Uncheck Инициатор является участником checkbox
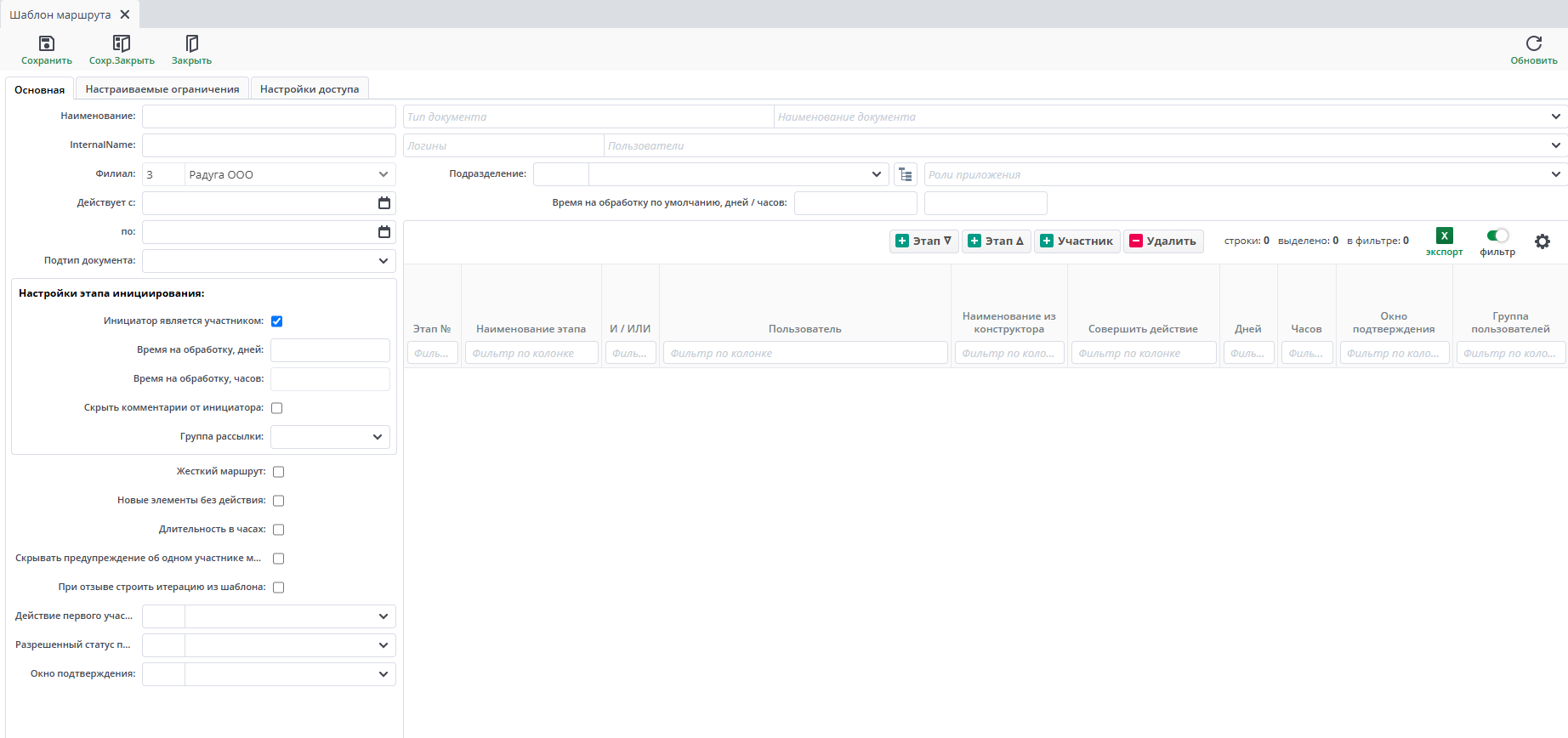Image resolution: width=1568 pixels, height=738 pixels. click(x=276, y=321)
